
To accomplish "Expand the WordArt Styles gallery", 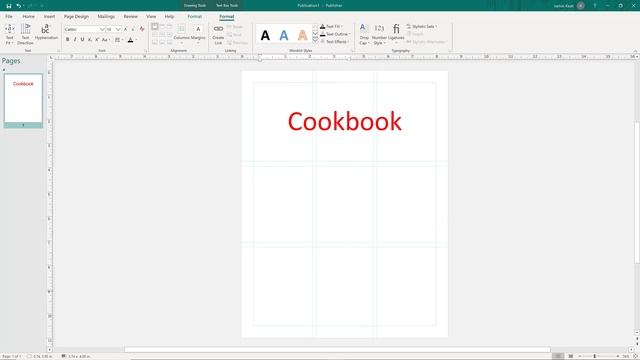I will pos(315,41).
